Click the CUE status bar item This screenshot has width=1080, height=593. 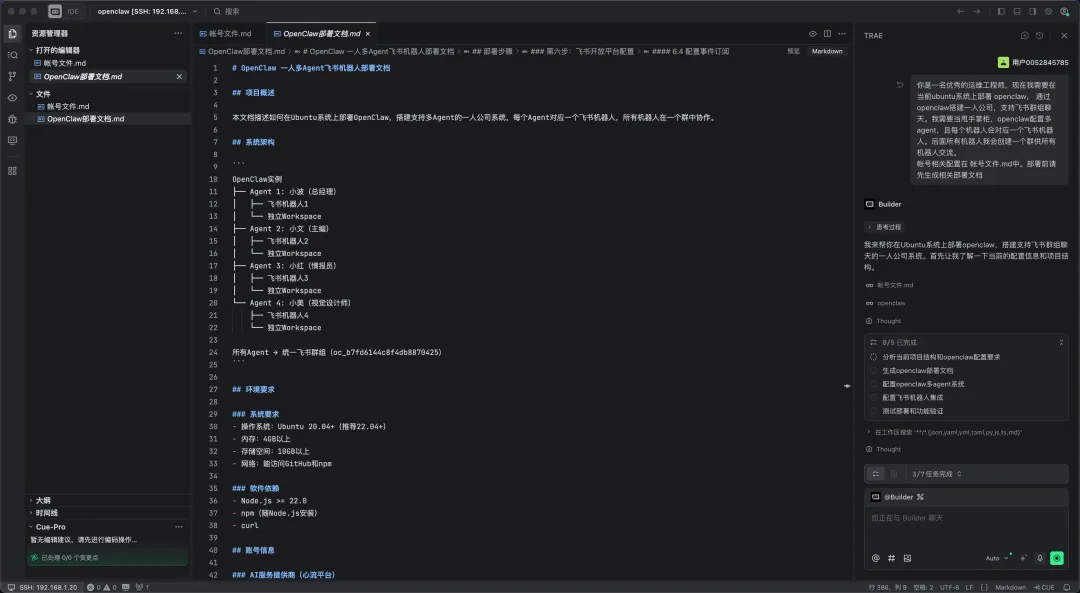pyautogui.click(x=1043, y=587)
